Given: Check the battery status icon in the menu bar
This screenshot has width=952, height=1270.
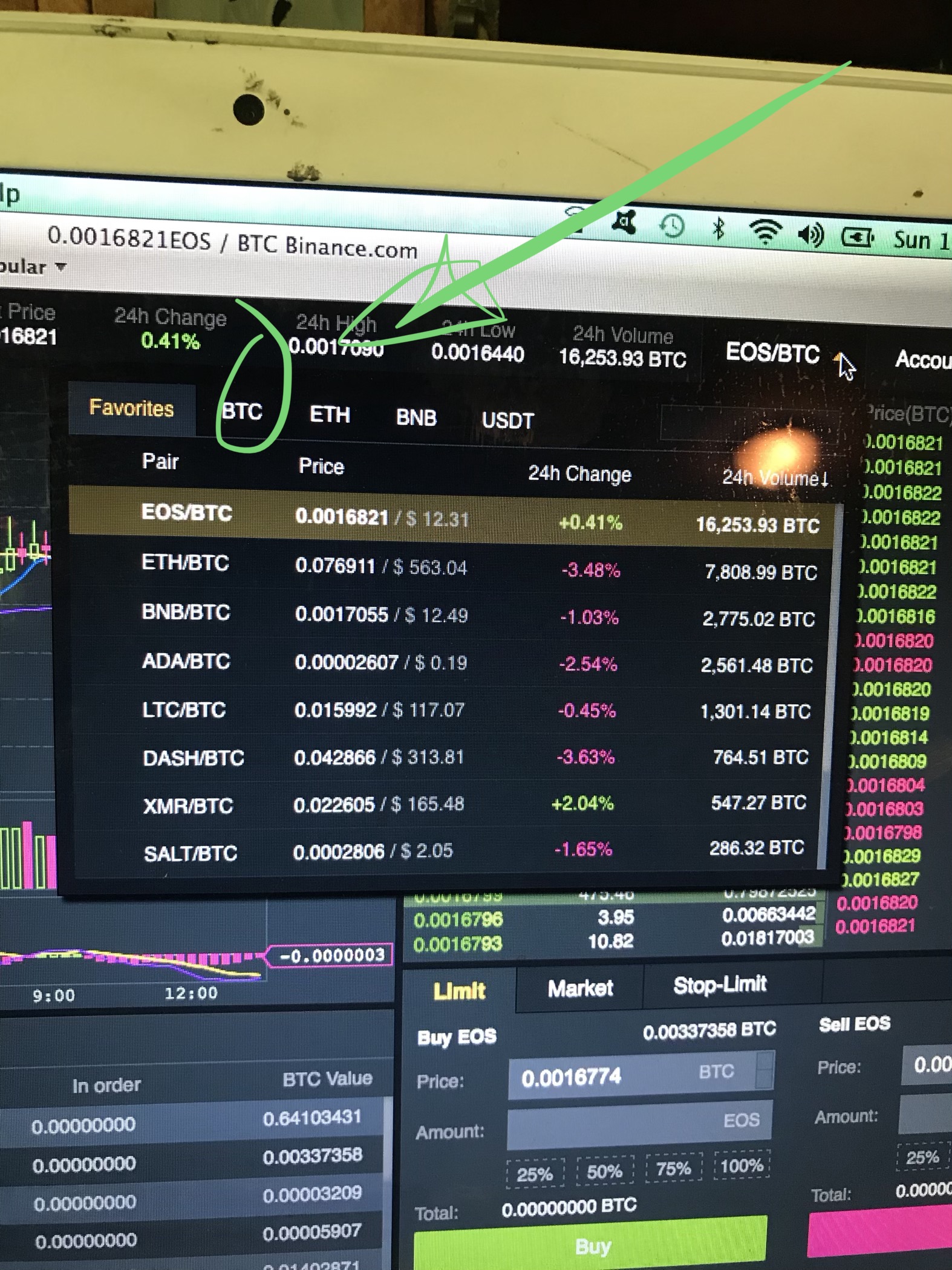Looking at the screenshot, I should pyautogui.click(x=857, y=238).
